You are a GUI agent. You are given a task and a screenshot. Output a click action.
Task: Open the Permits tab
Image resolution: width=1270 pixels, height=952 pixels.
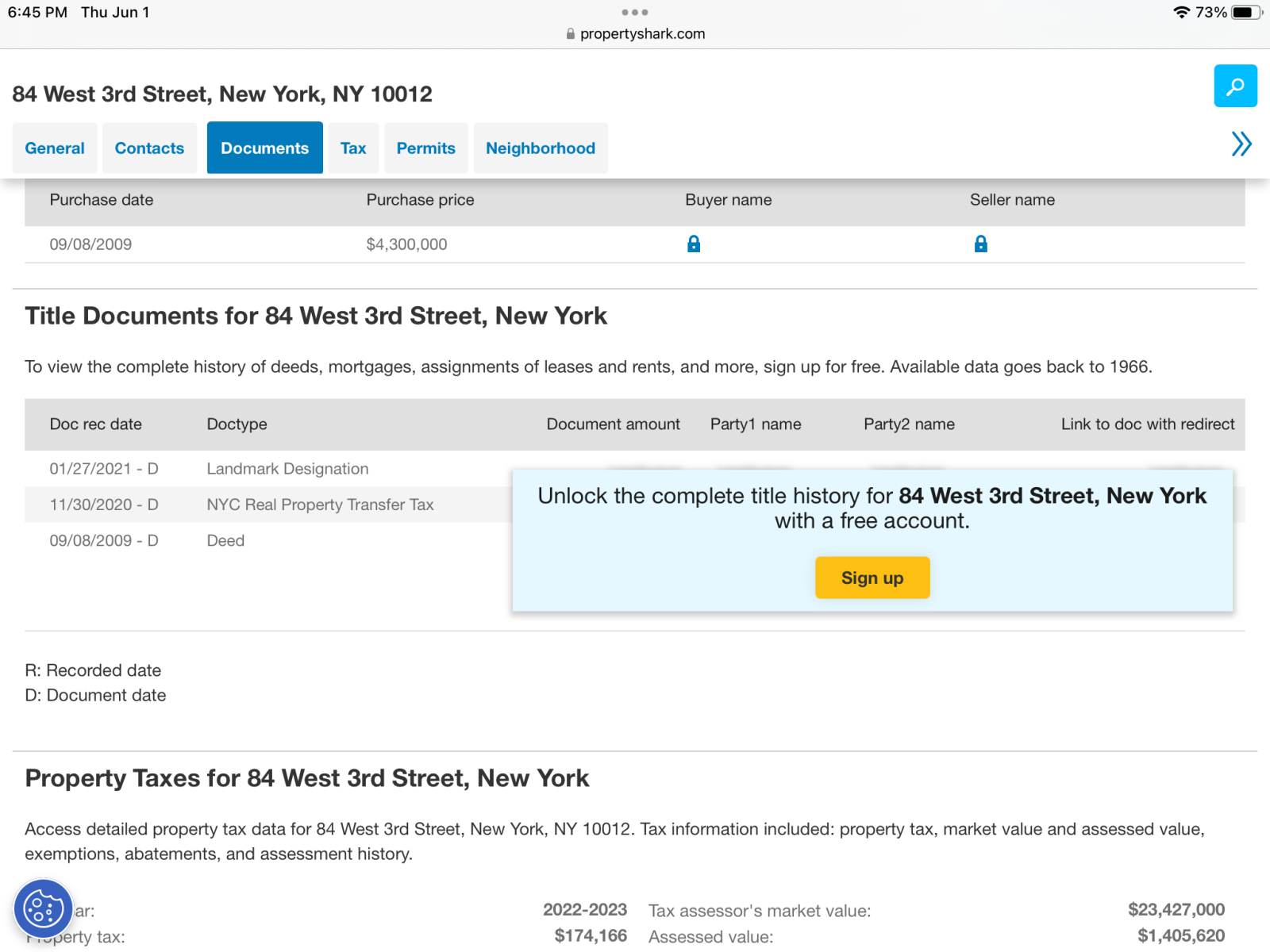(x=425, y=148)
